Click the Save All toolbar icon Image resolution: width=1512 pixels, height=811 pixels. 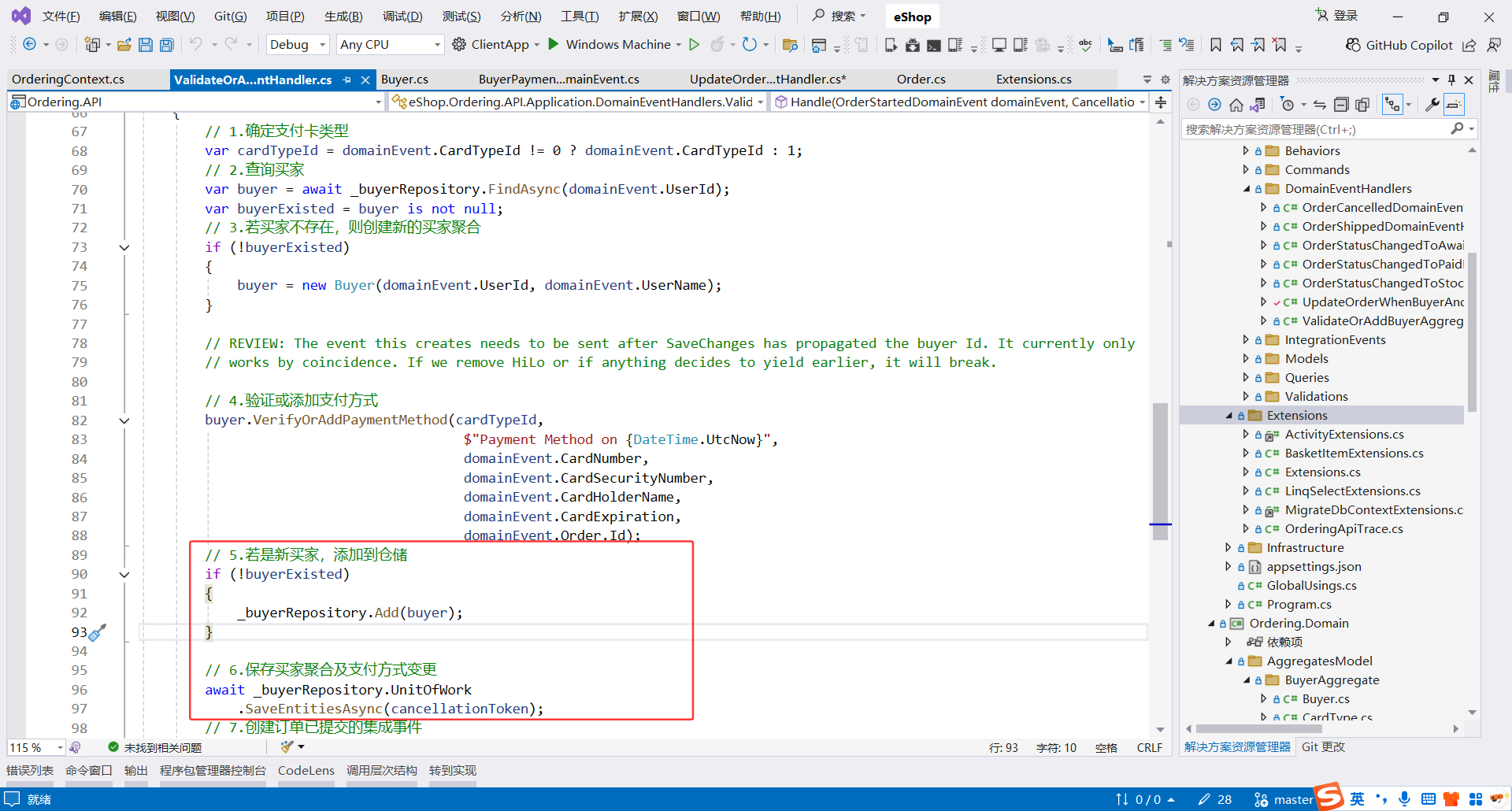(x=167, y=45)
